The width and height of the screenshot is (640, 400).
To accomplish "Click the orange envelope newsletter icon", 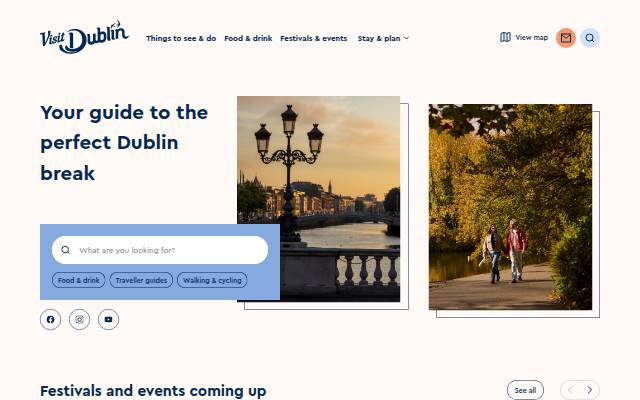I will coord(566,38).
